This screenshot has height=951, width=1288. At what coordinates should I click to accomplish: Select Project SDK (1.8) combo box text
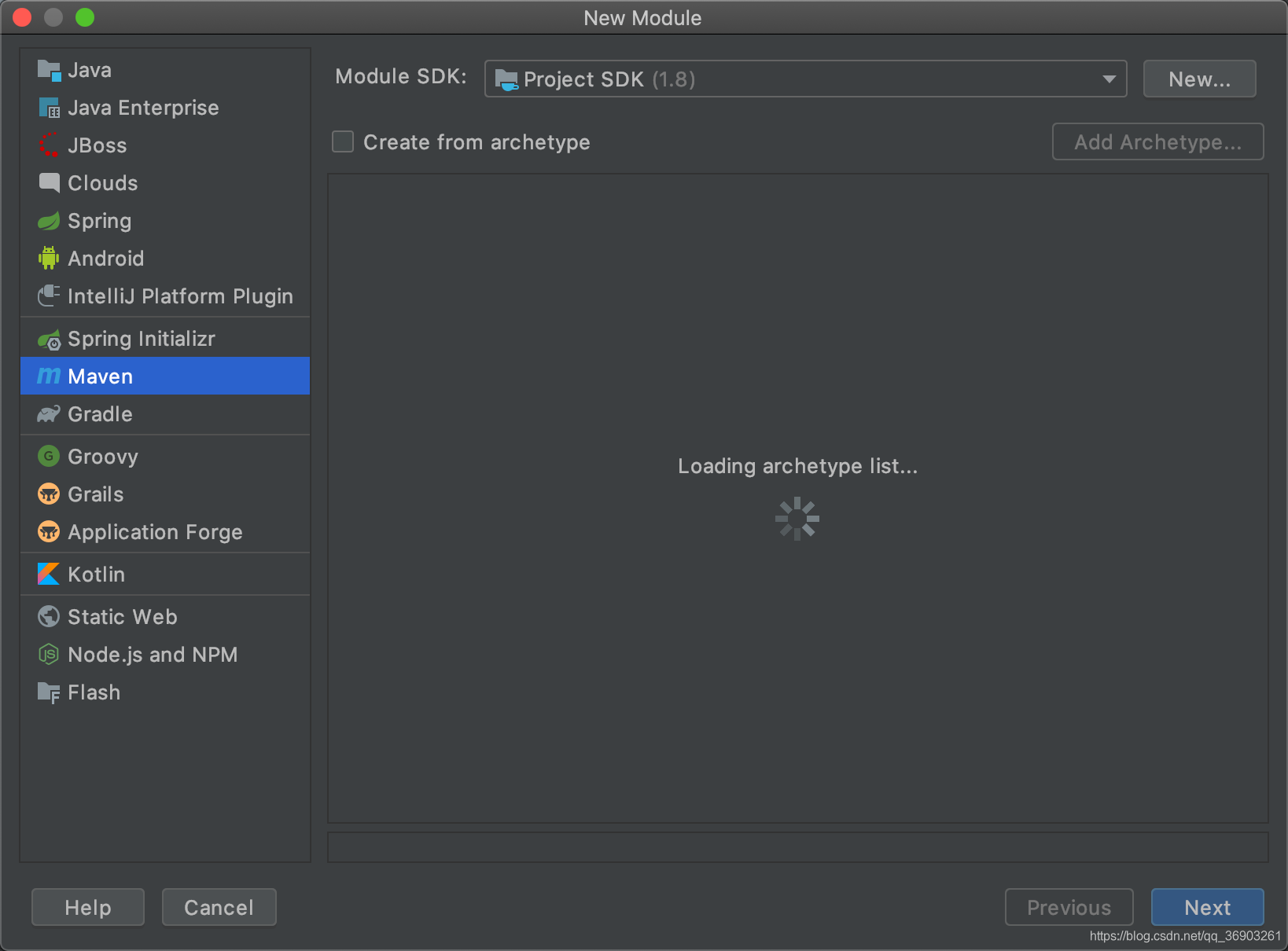[609, 79]
